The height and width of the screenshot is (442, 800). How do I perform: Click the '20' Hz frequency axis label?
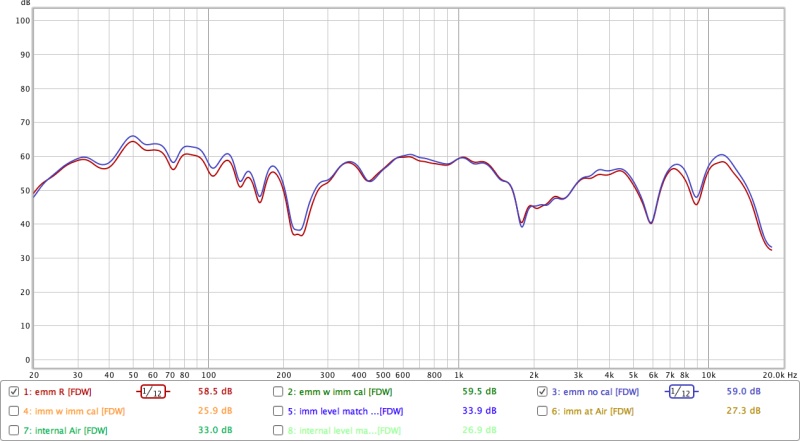(34, 375)
